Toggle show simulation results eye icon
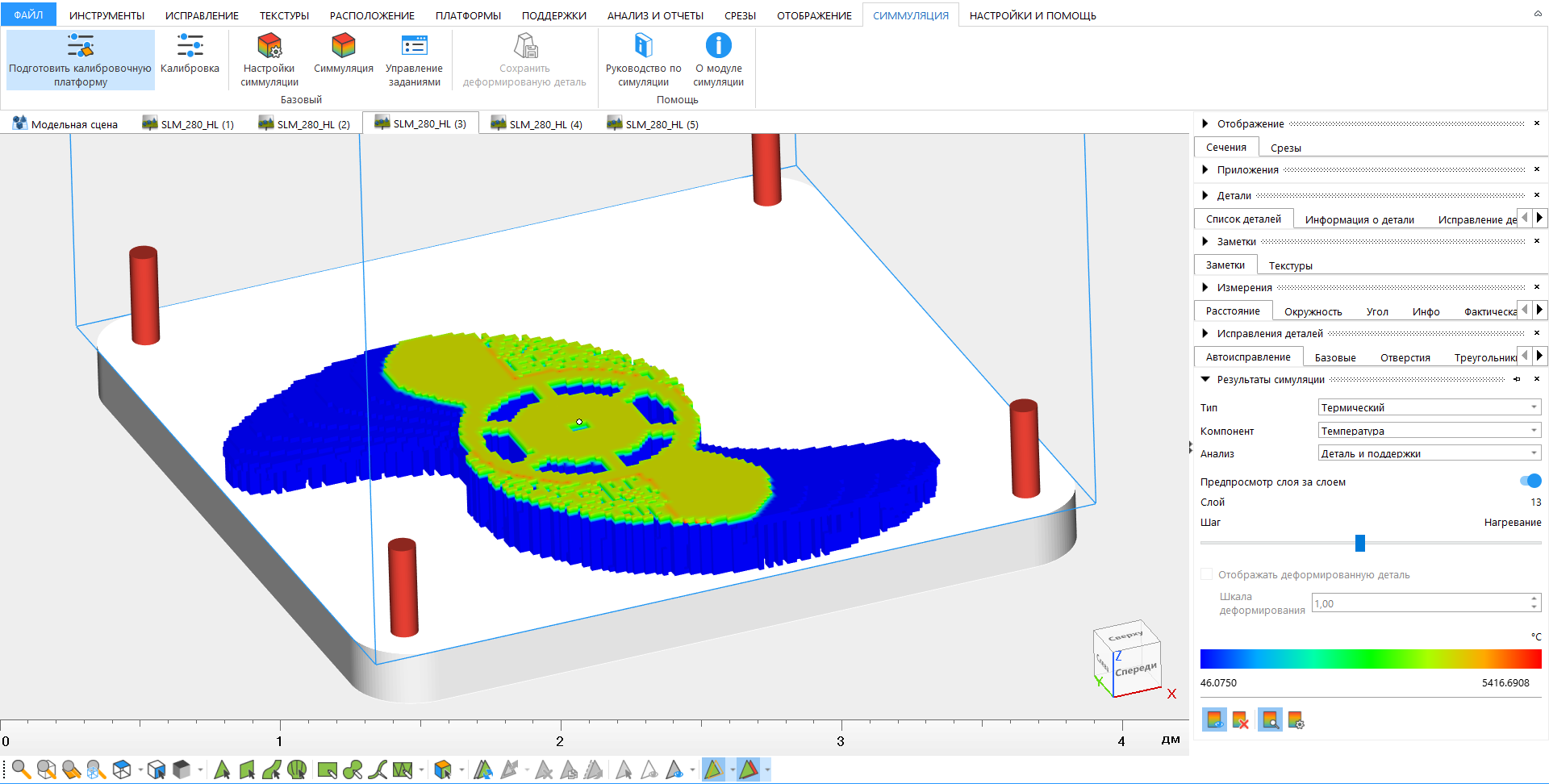1549x784 pixels. click(1214, 719)
